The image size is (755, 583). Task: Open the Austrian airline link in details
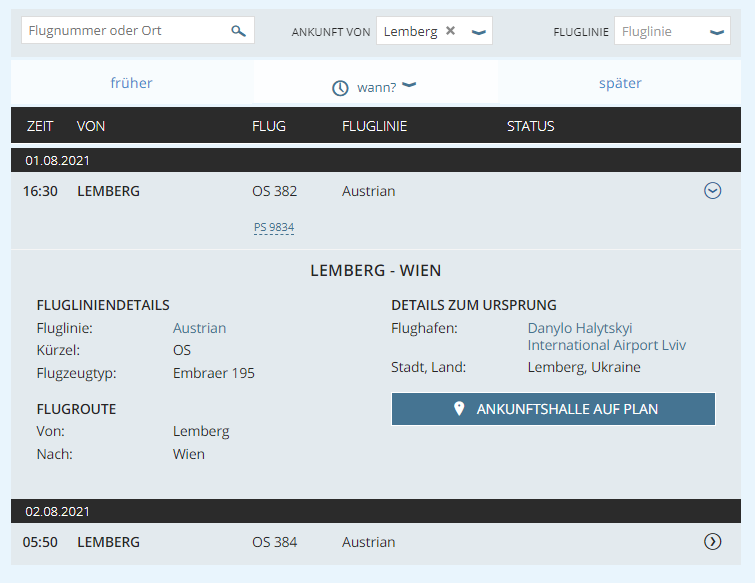[x=199, y=328]
